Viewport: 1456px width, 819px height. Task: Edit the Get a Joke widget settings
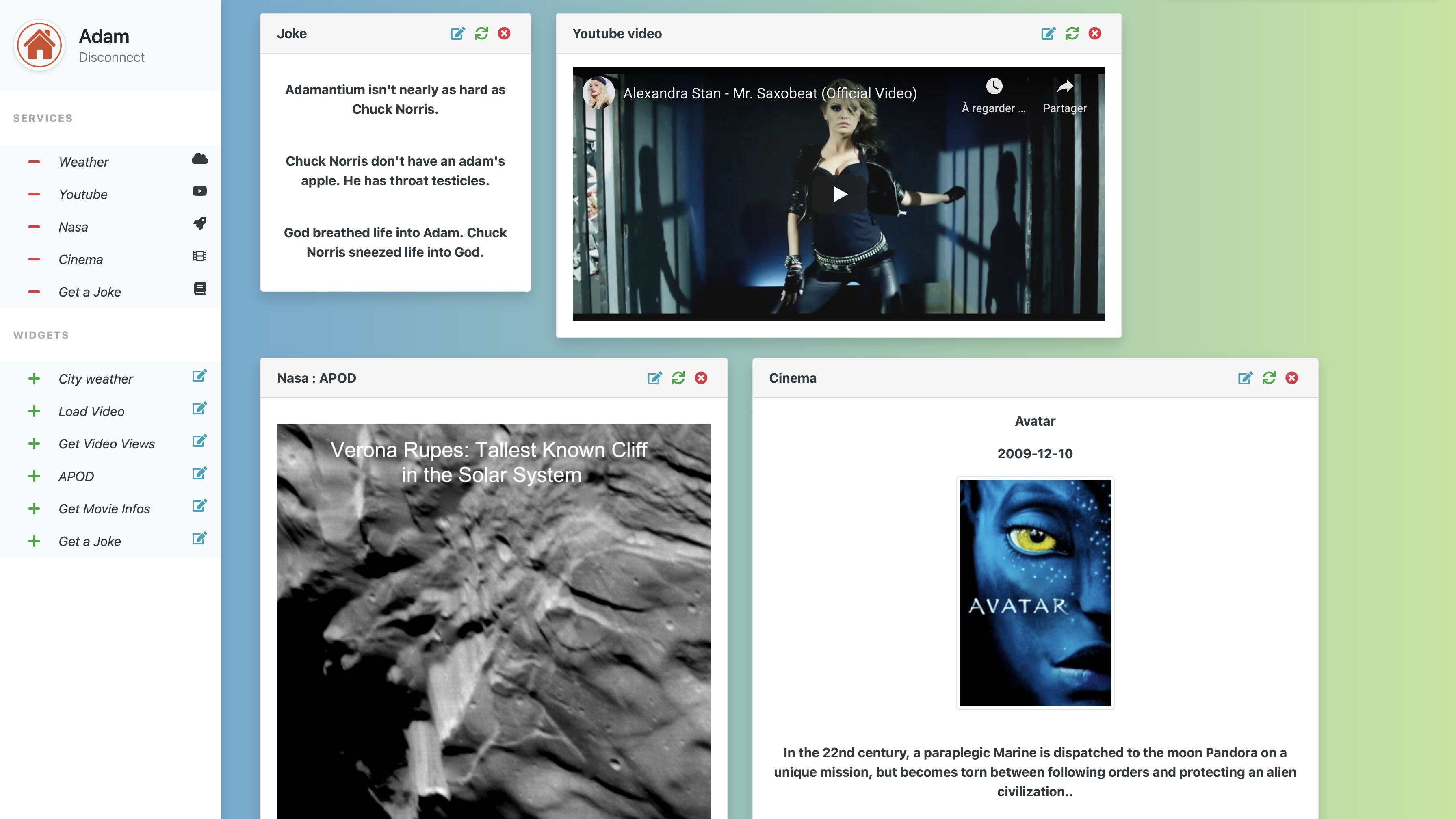199,538
